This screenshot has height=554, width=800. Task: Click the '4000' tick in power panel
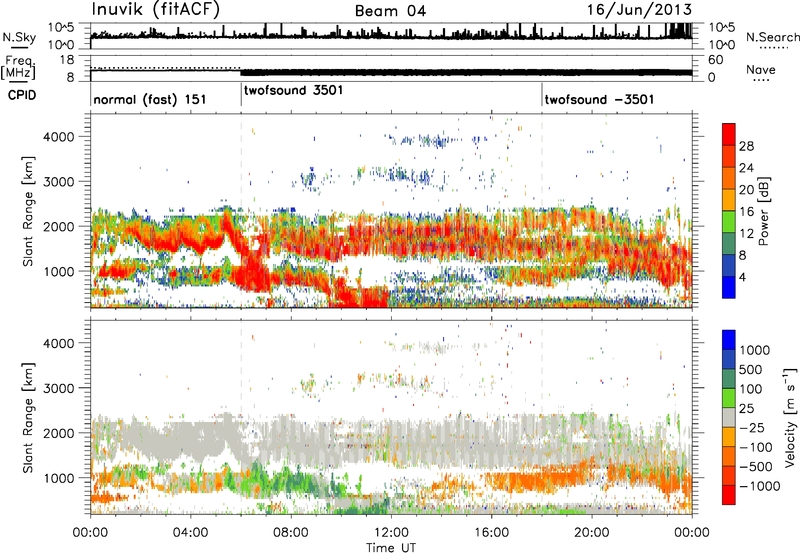59,137
